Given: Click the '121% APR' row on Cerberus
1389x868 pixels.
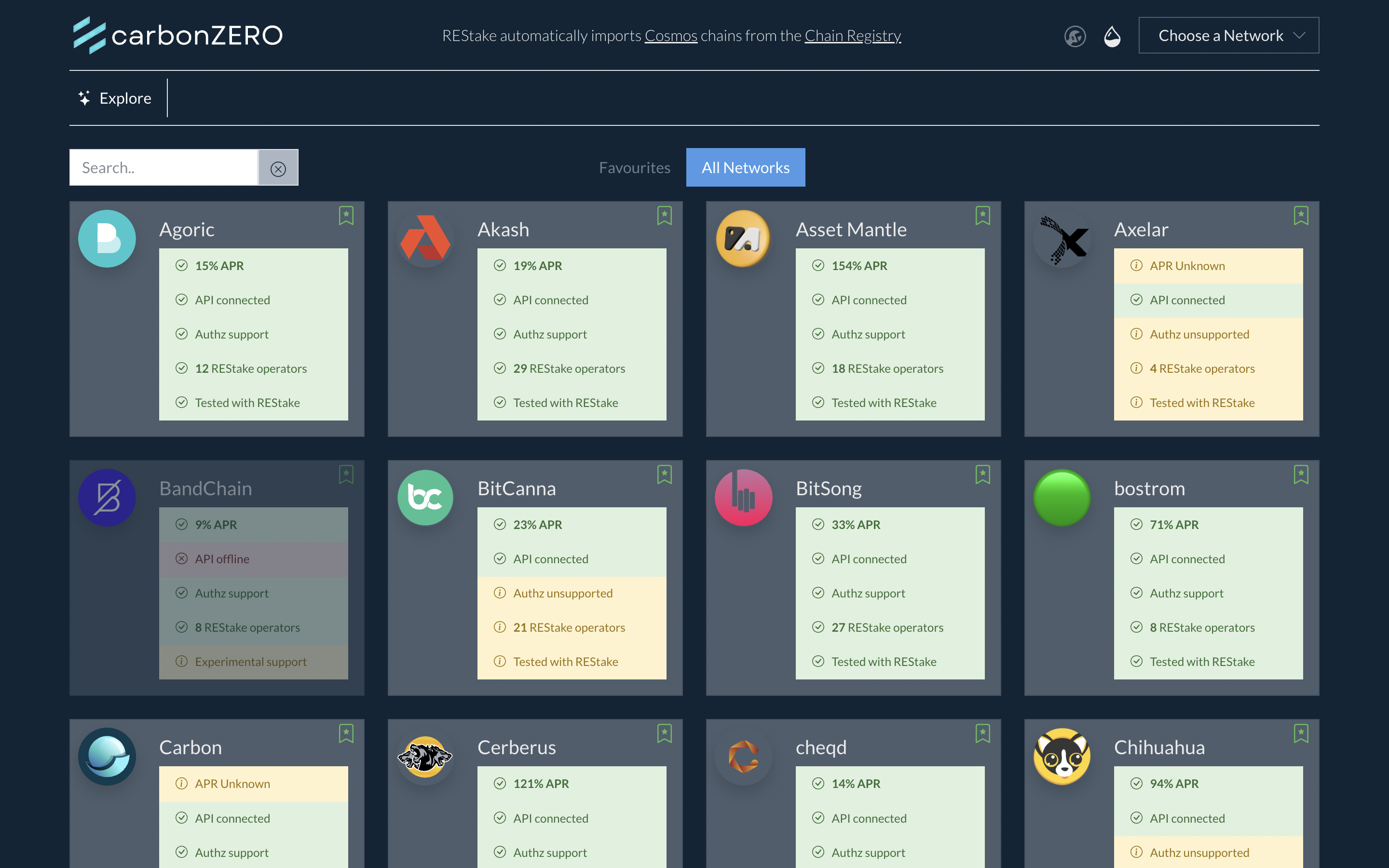Looking at the screenshot, I should click(572, 784).
